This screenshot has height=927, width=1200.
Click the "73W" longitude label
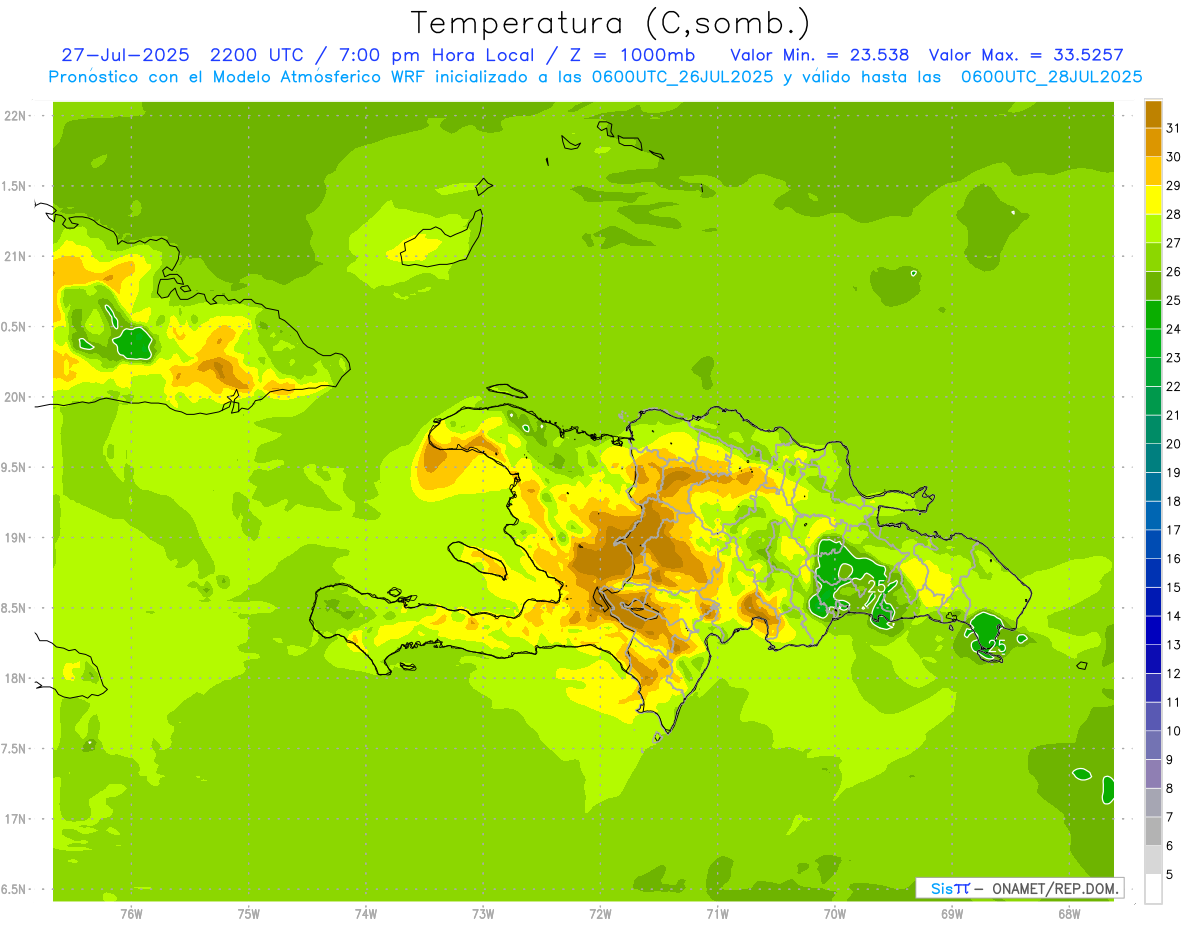pyautogui.click(x=483, y=913)
